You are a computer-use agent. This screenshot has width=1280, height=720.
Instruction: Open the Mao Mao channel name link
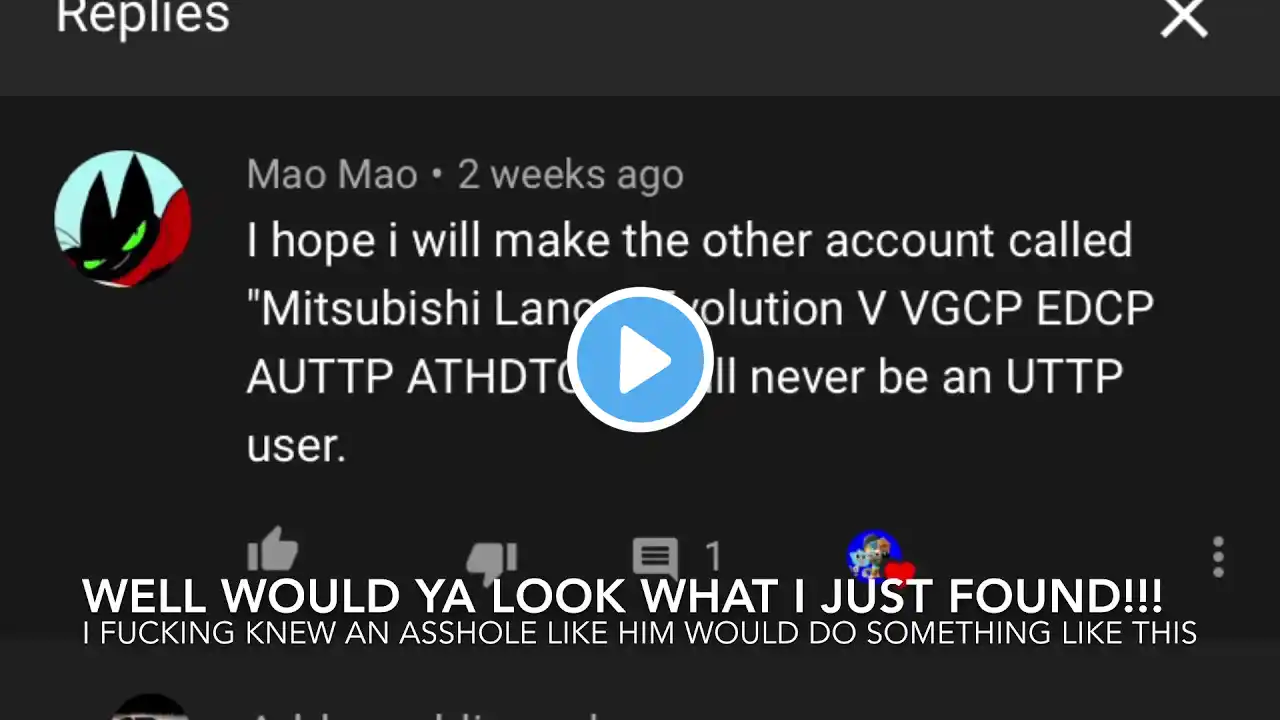click(332, 175)
